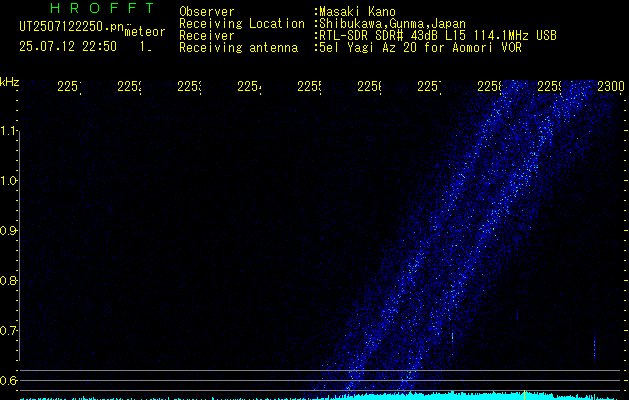Click the 2257 time axis label
Viewport: 629px width, 400px height.
(429, 86)
